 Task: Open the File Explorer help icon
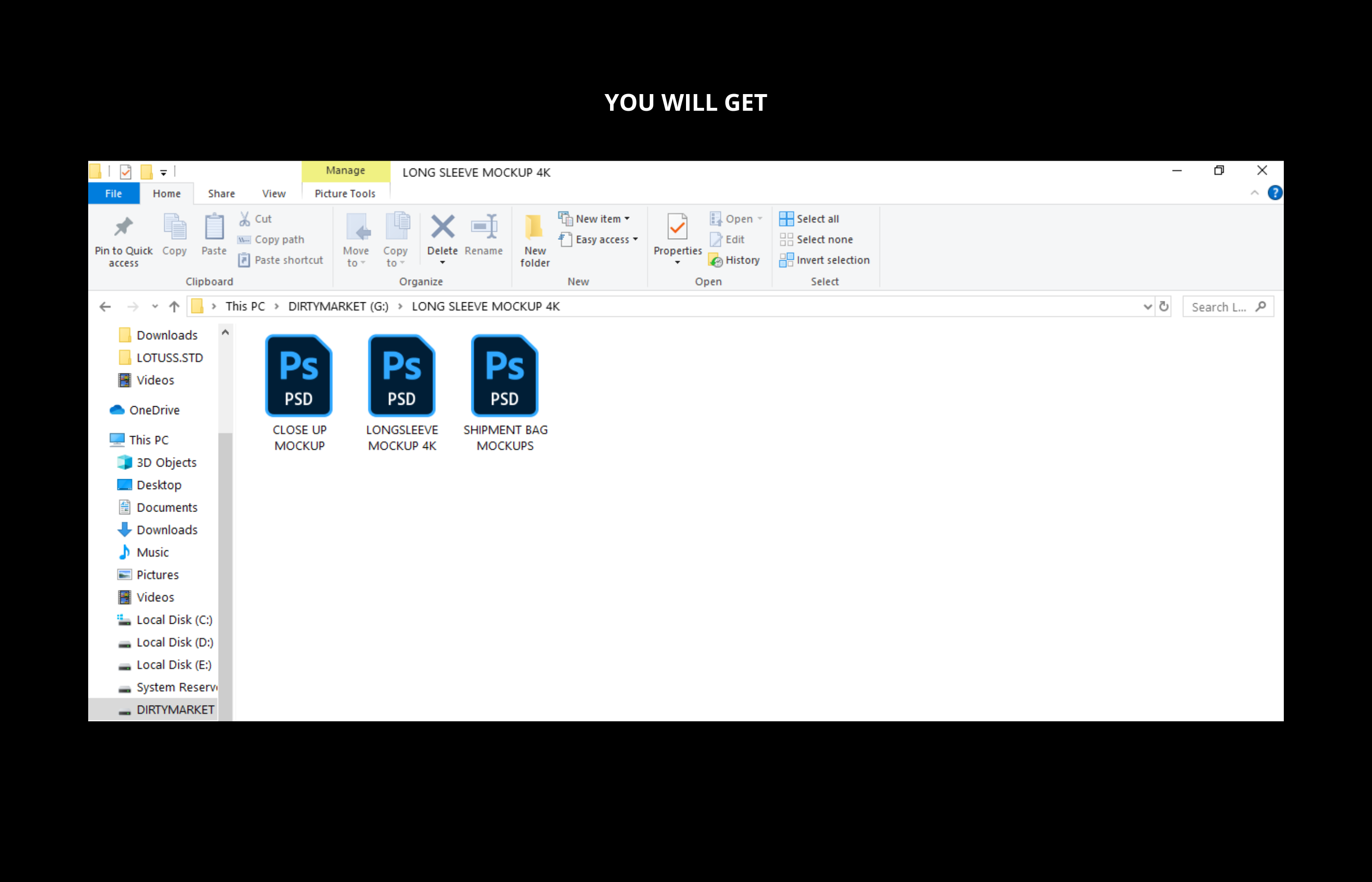tap(1274, 193)
